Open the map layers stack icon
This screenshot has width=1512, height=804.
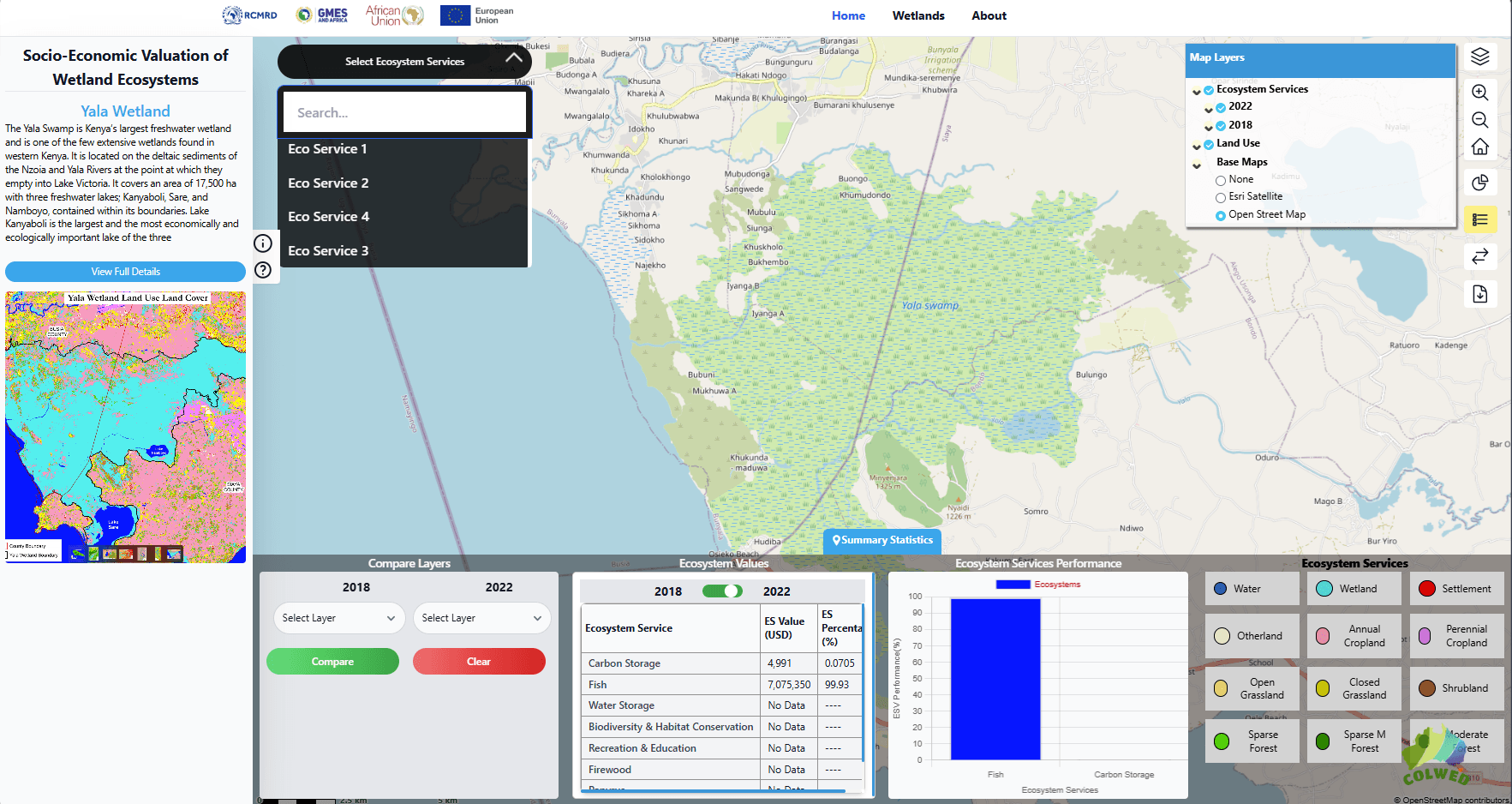[1479, 57]
